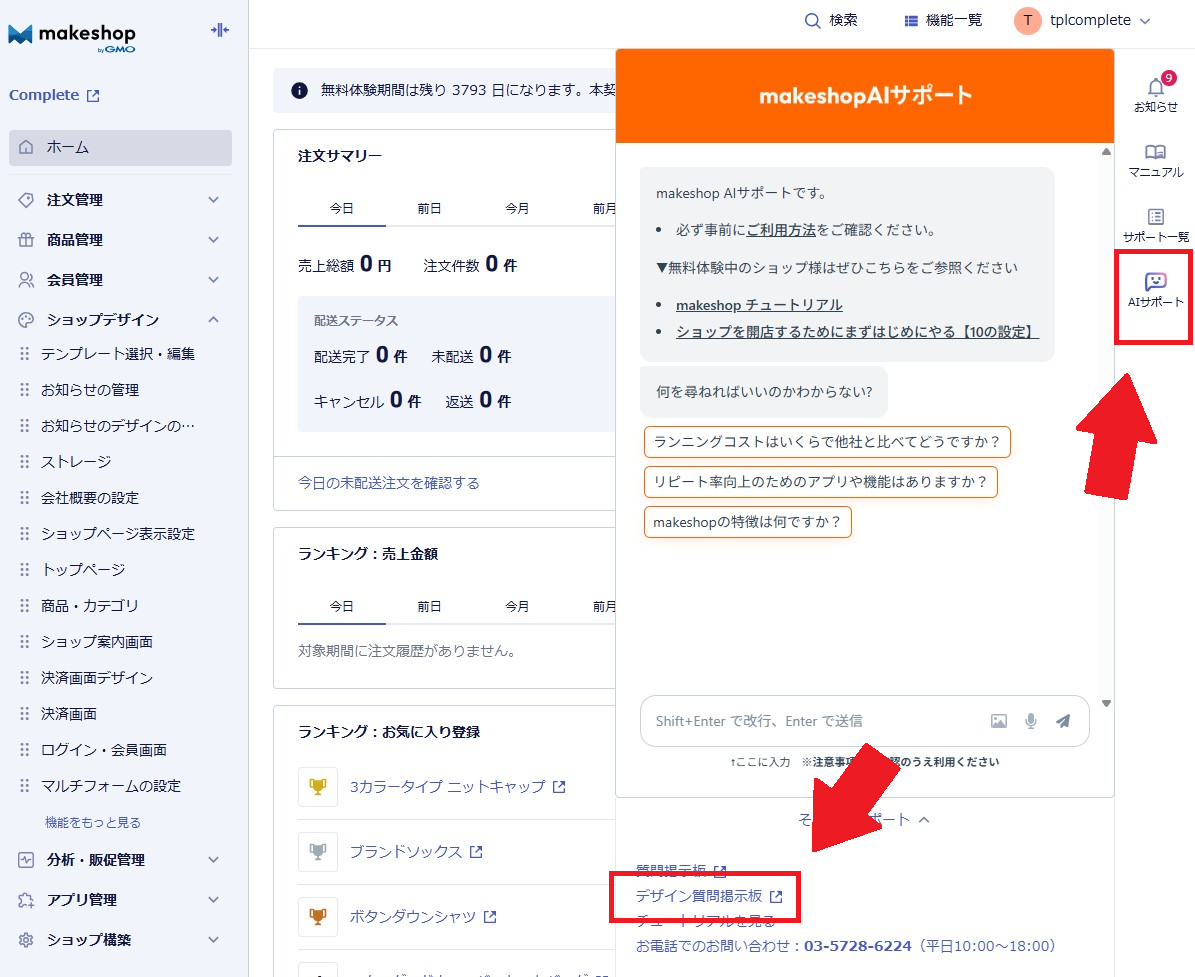Viewport: 1195px width, 977px height.
Task: Expand the ショップ構築 menu
Action: click(120, 940)
